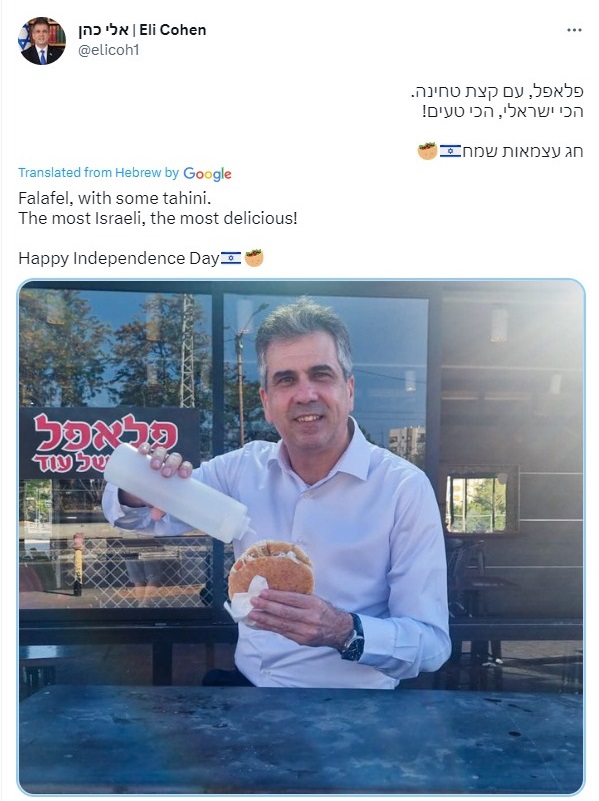
Task: Open the Eli Cohen display name link
Action: click(142, 30)
